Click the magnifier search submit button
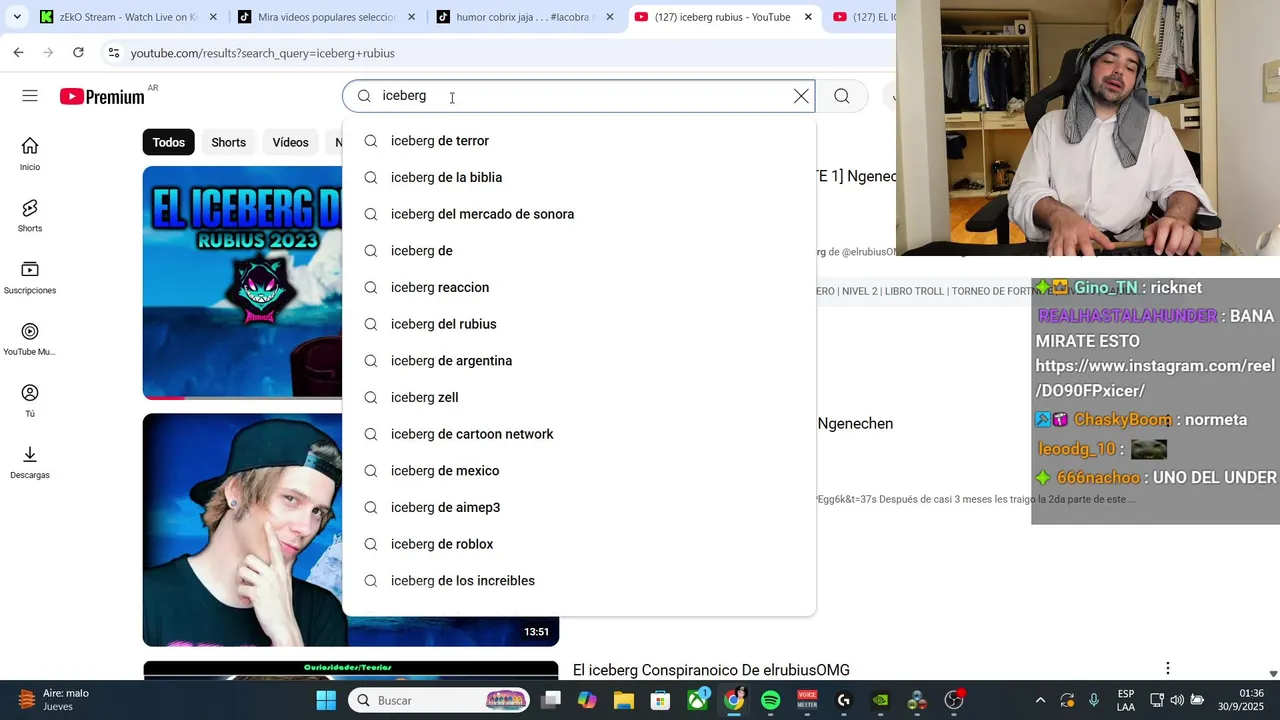 [842, 96]
